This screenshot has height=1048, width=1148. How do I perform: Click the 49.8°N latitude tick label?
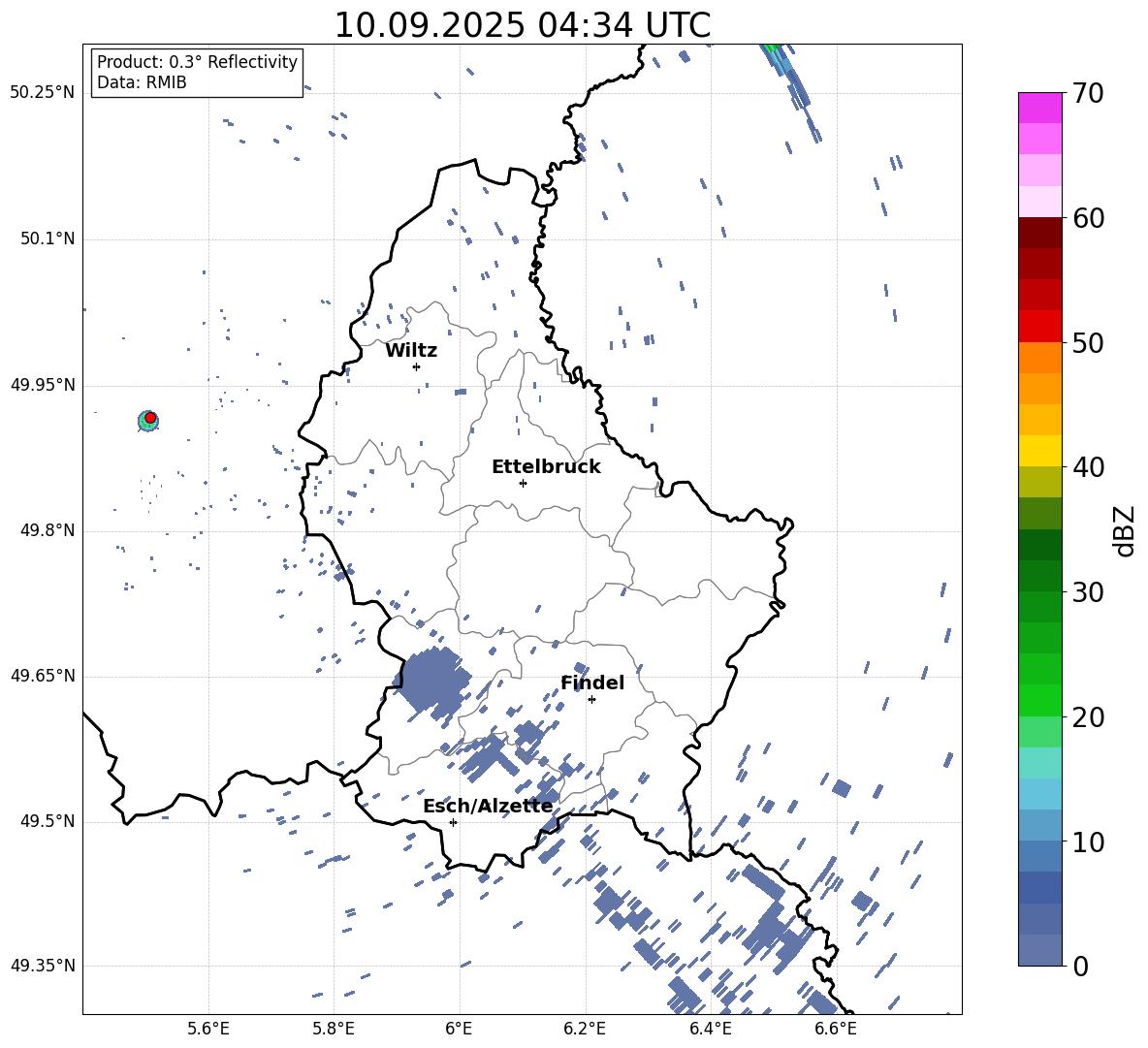[47, 530]
